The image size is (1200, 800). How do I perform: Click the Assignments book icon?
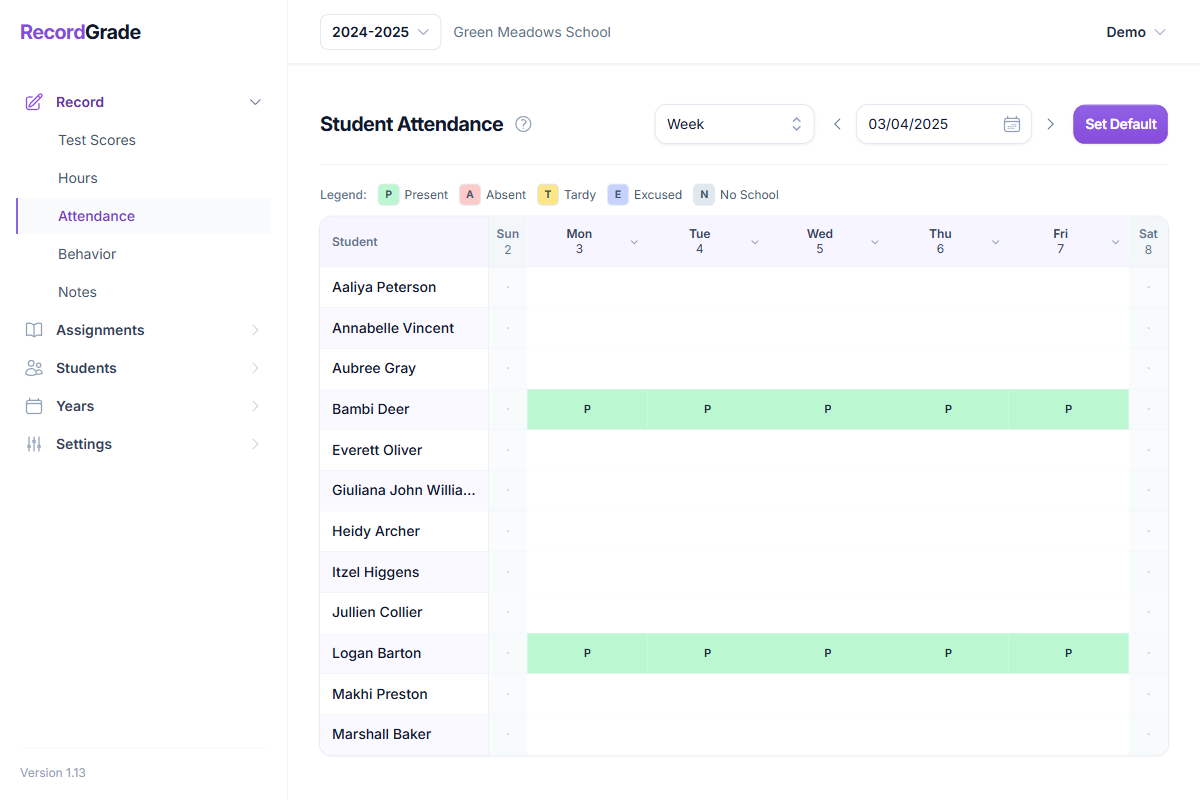coord(34,330)
